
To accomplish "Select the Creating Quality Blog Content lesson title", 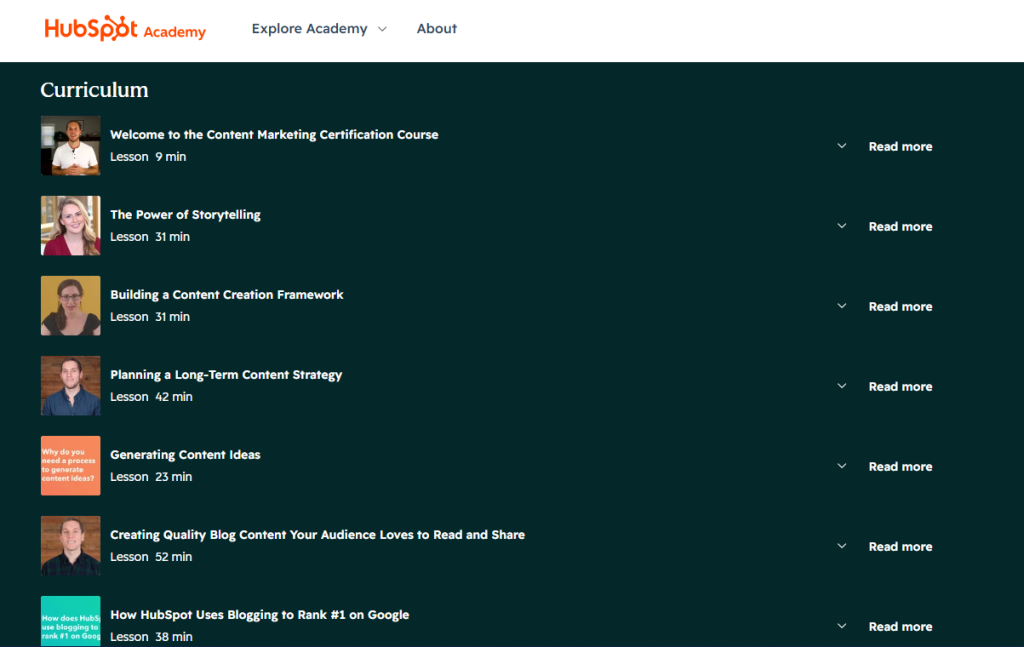I will point(317,535).
